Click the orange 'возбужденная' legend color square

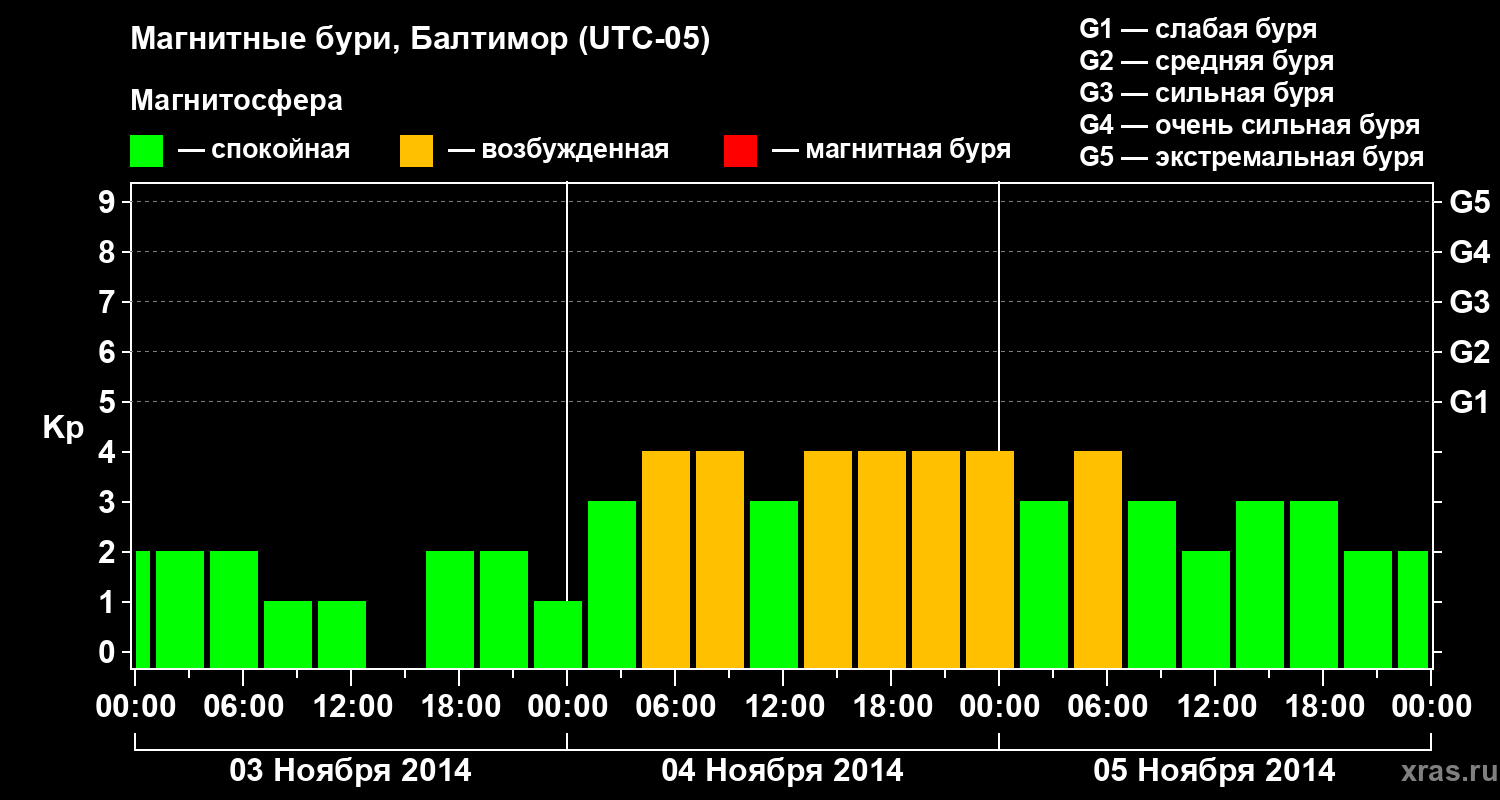pos(416,151)
